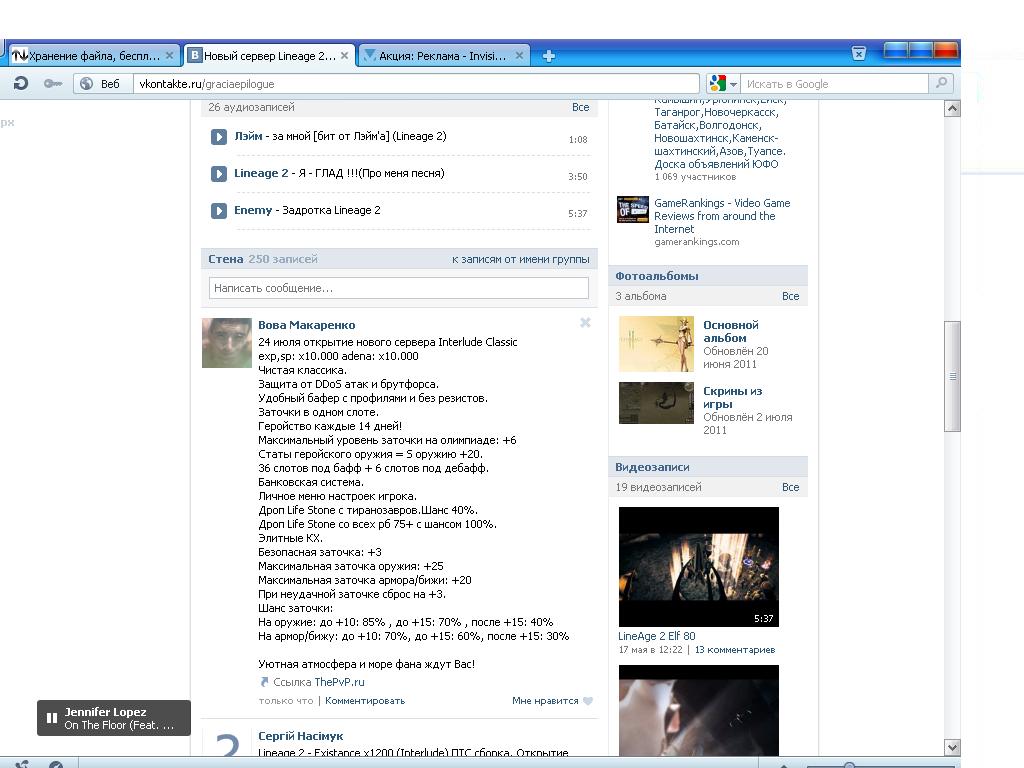The width and height of the screenshot is (1024, 768).
Task: Click the Веб site badge globe icon
Action: [x=86, y=84]
